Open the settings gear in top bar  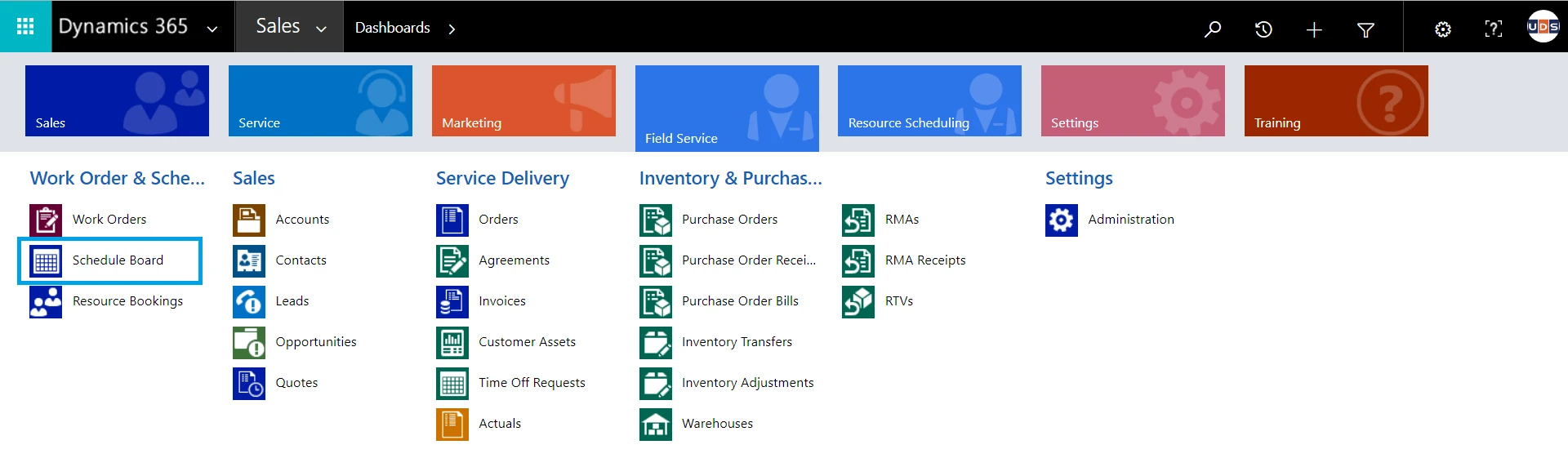click(1443, 29)
